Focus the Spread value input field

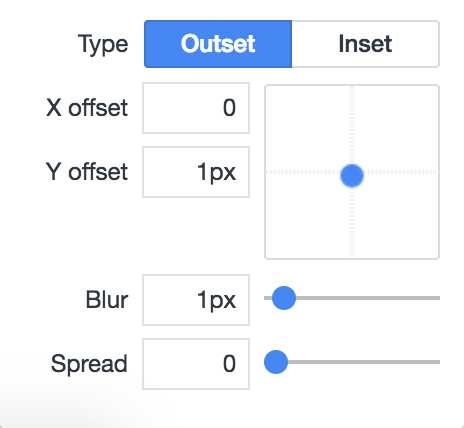(x=196, y=364)
